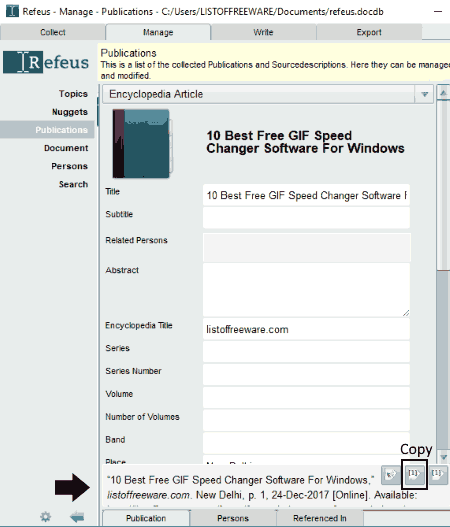Click the Series input field

[306, 352]
